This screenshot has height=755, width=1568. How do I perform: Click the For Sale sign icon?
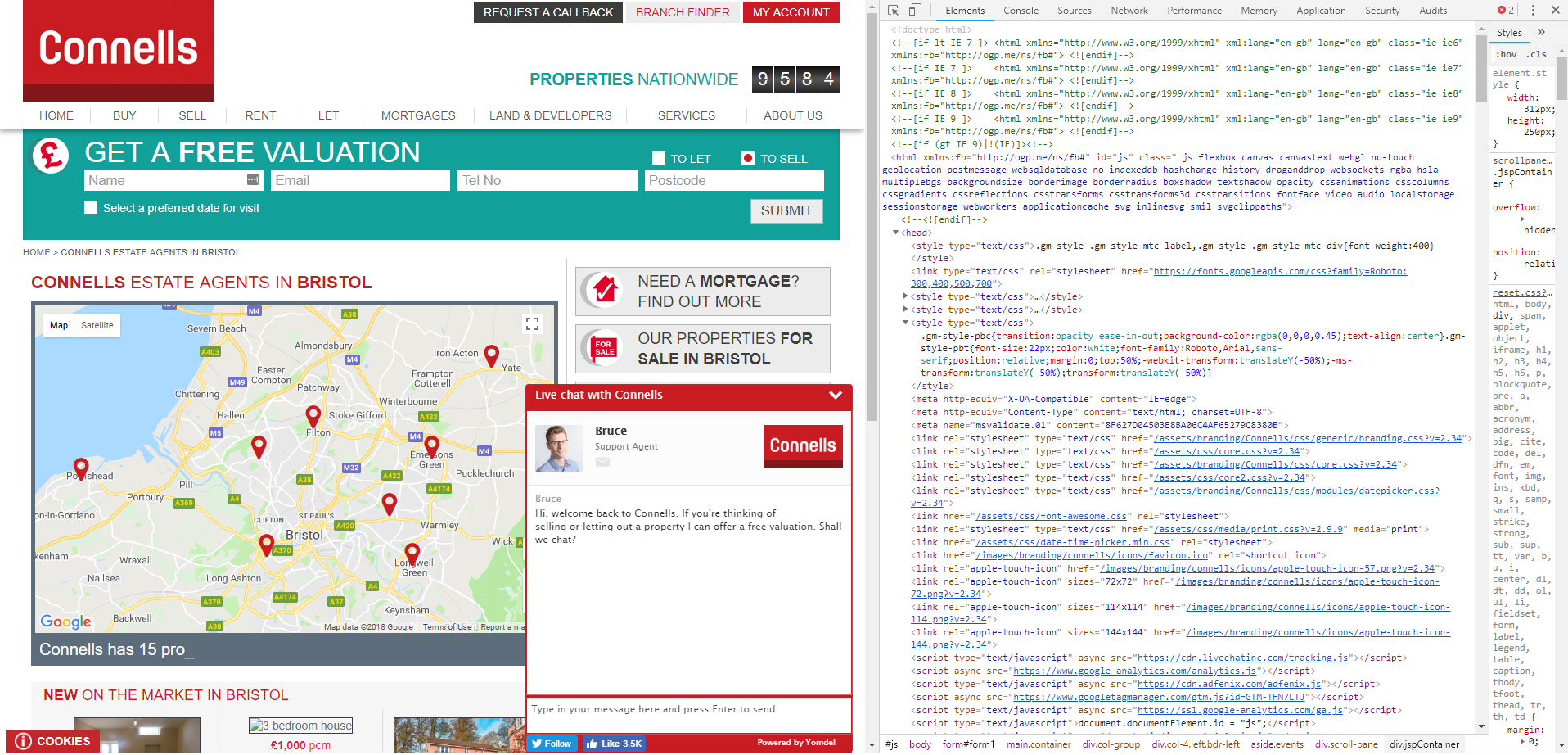coord(604,347)
